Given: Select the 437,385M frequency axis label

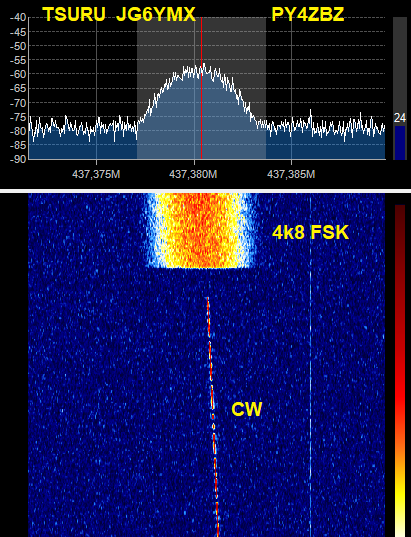Looking at the screenshot, I should 291,174.
